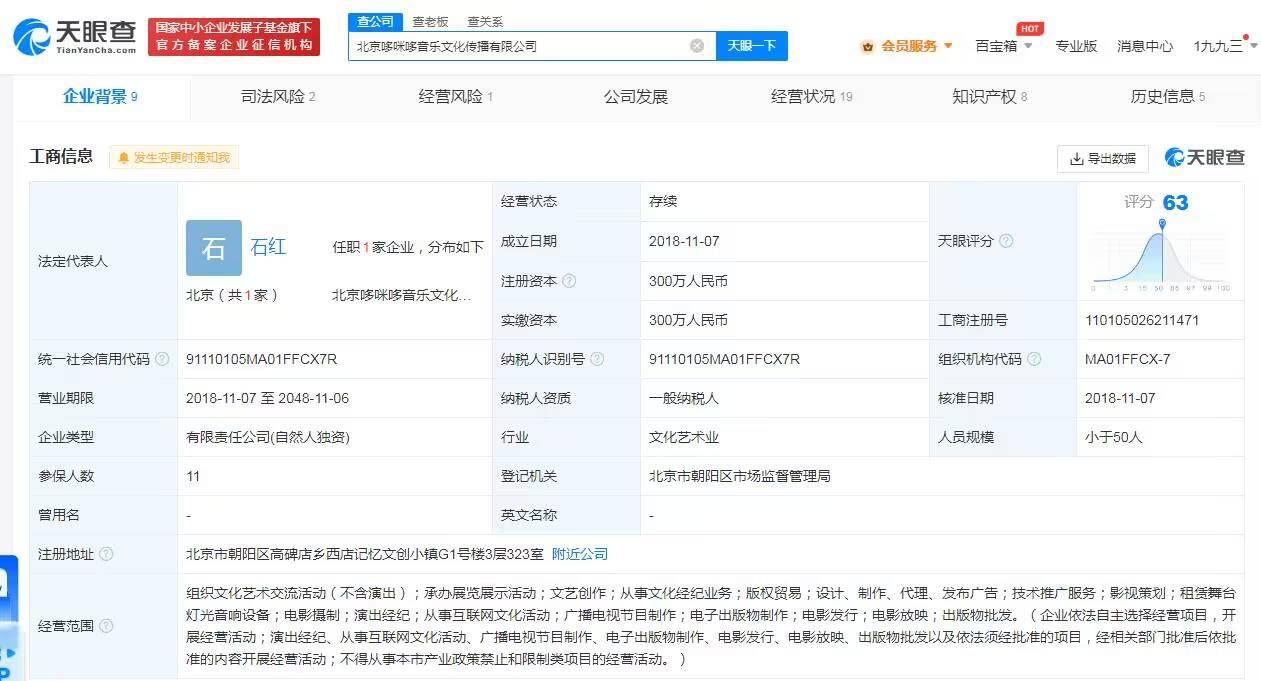Click the 石 avatar of the legal representative
This screenshot has height=681, width=1261.
click(214, 248)
